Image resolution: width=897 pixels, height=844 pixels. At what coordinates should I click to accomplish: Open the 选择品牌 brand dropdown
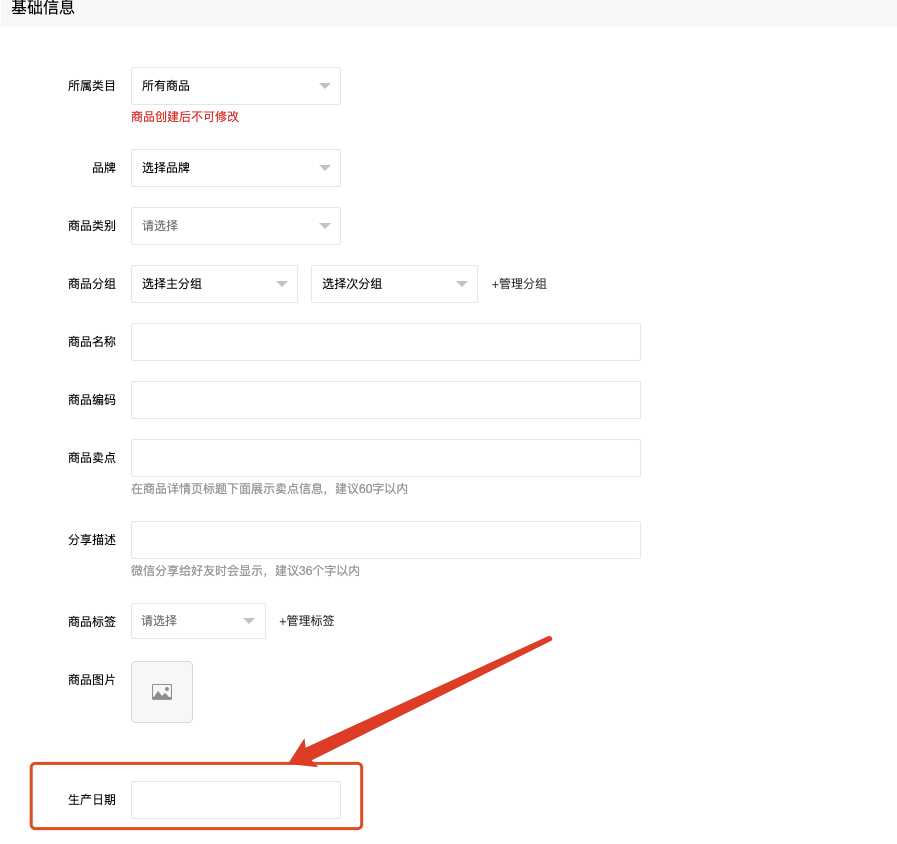236,168
